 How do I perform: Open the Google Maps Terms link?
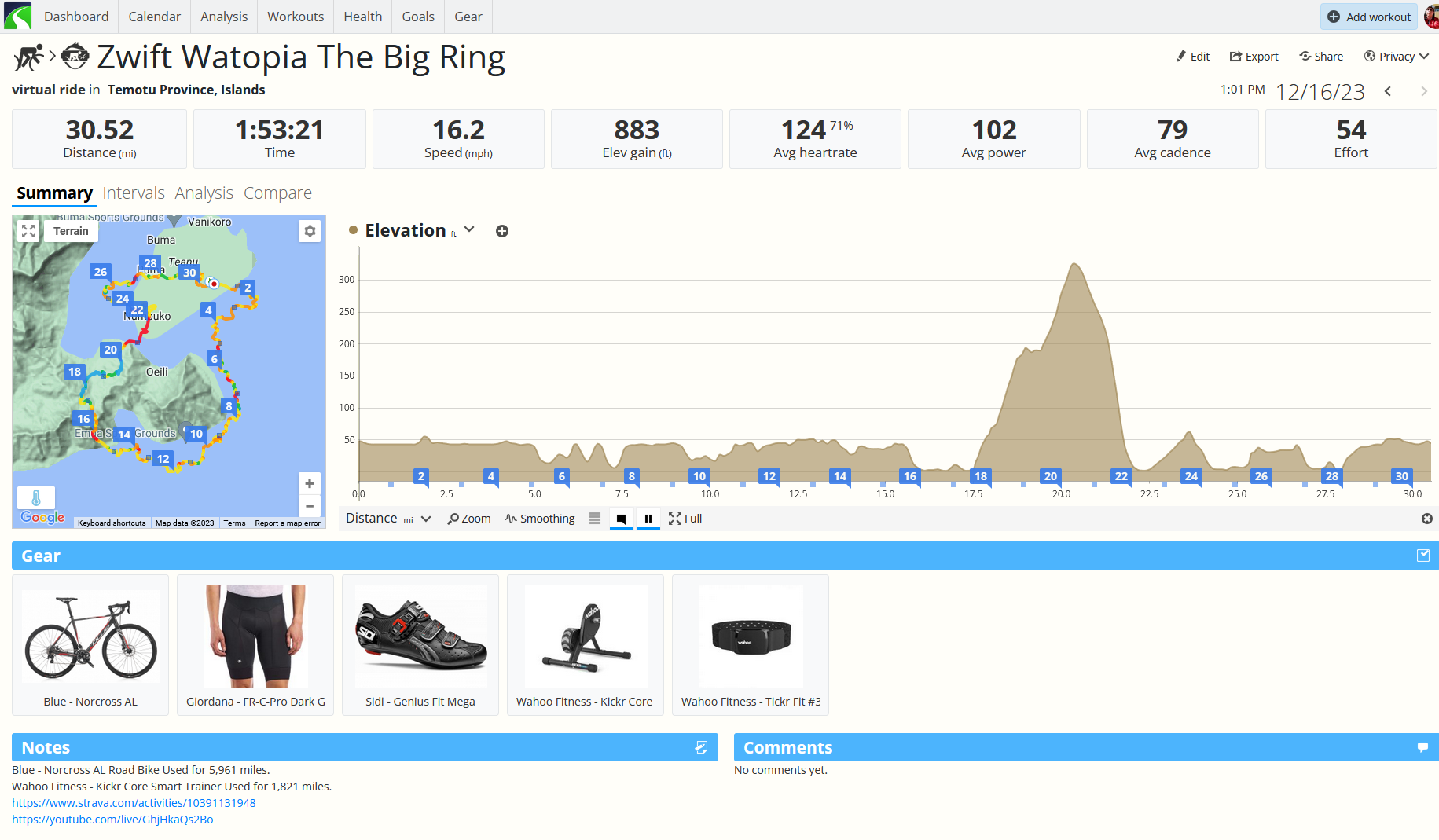(234, 523)
